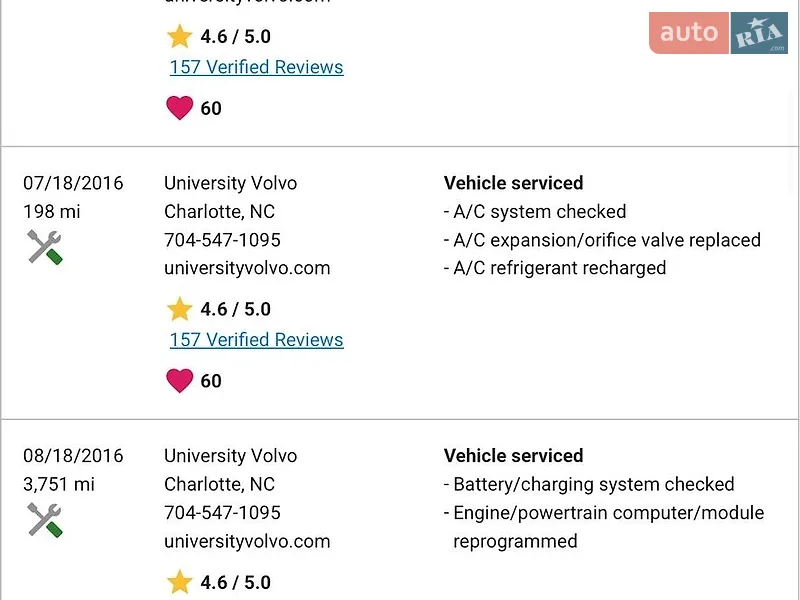
Task: Click 'Battery/charging system checked' line
Action: tap(589, 484)
